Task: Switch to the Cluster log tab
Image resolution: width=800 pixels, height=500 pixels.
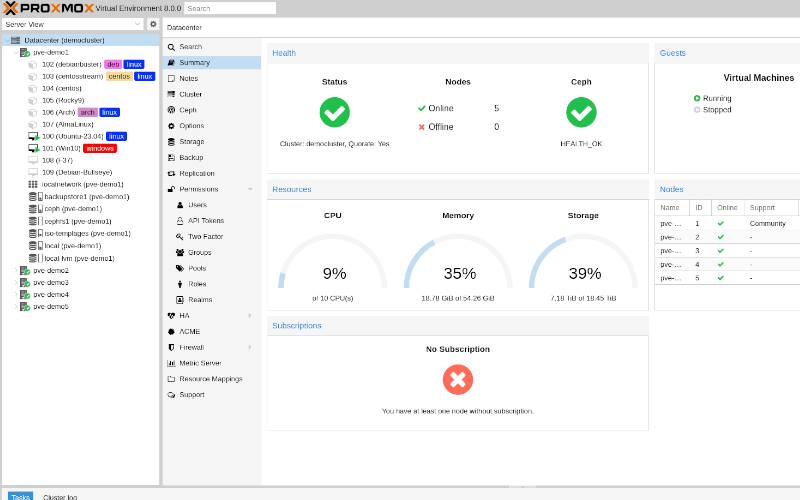Action: (60, 496)
